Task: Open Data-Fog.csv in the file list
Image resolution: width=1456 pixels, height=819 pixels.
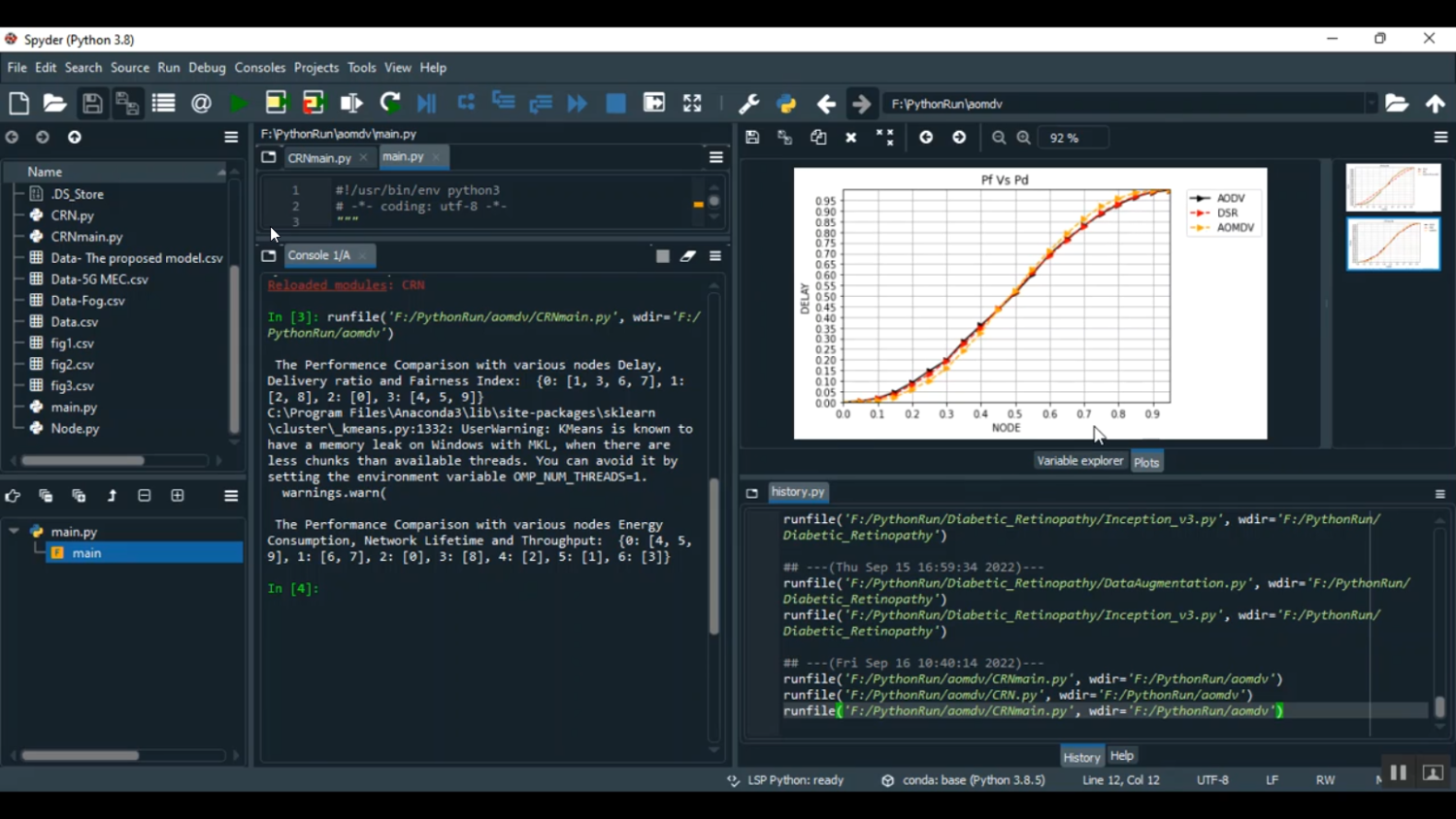Action: [87, 301]
